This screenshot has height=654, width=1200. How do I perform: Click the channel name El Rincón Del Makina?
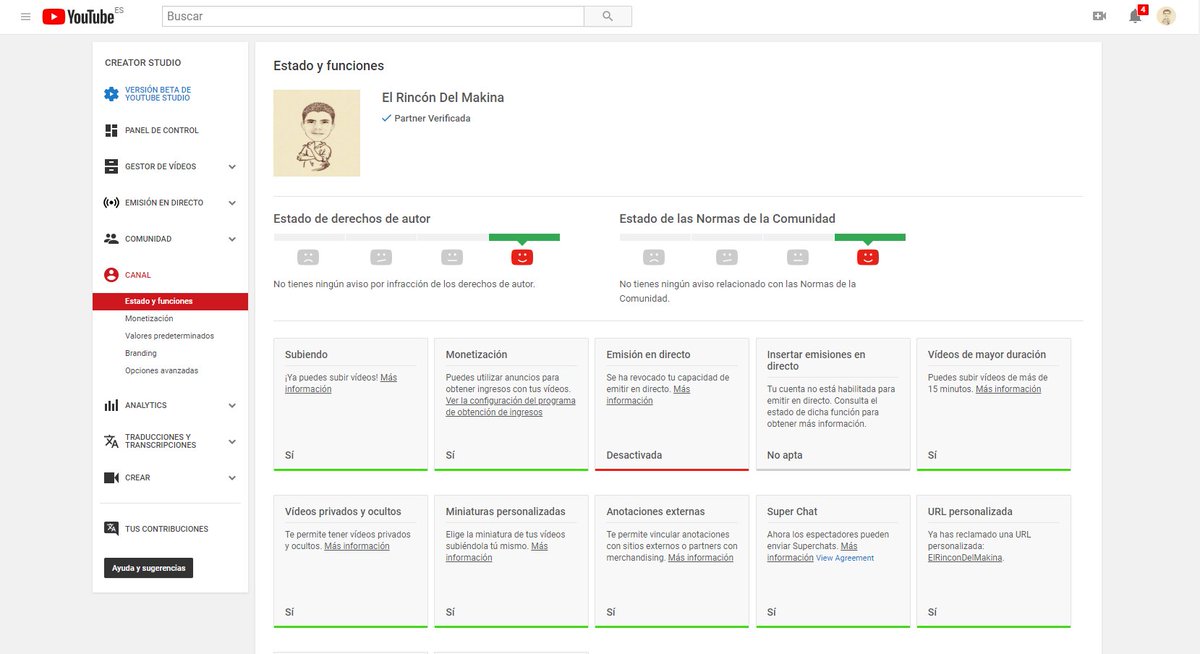[443, 98]
